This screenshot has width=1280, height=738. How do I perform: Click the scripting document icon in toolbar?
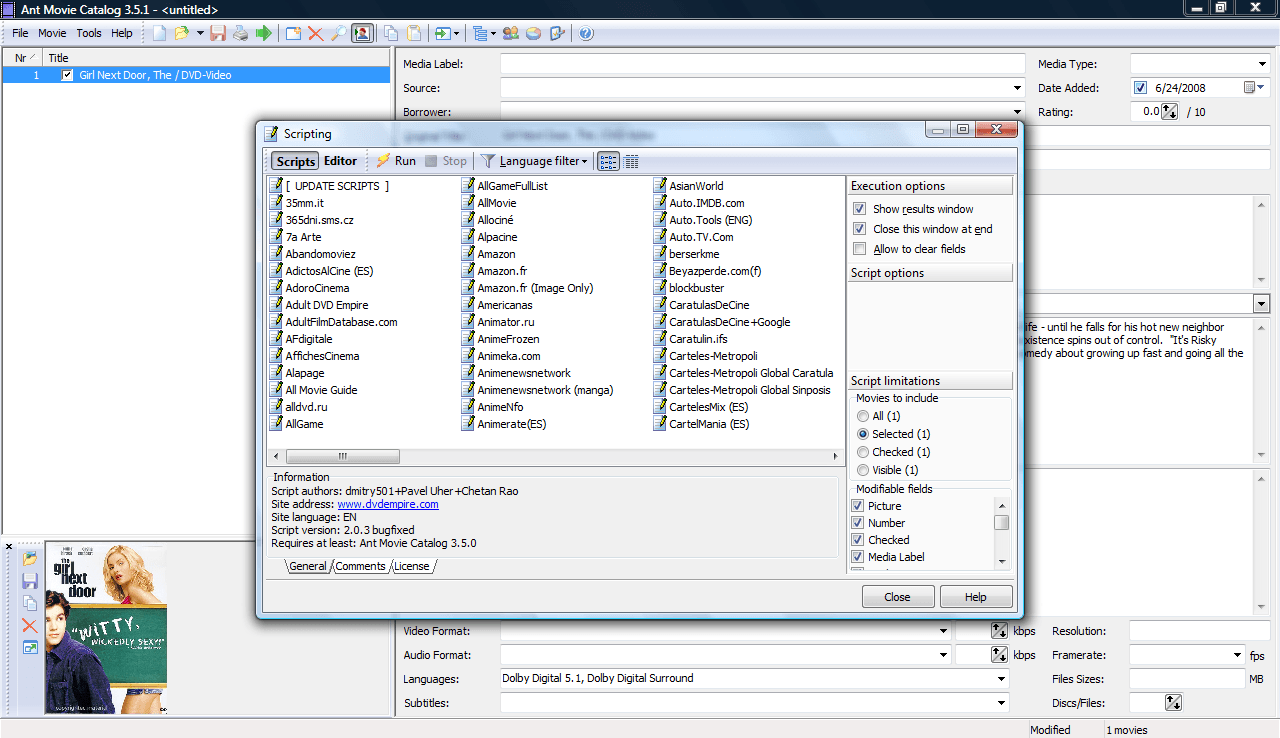557,33
